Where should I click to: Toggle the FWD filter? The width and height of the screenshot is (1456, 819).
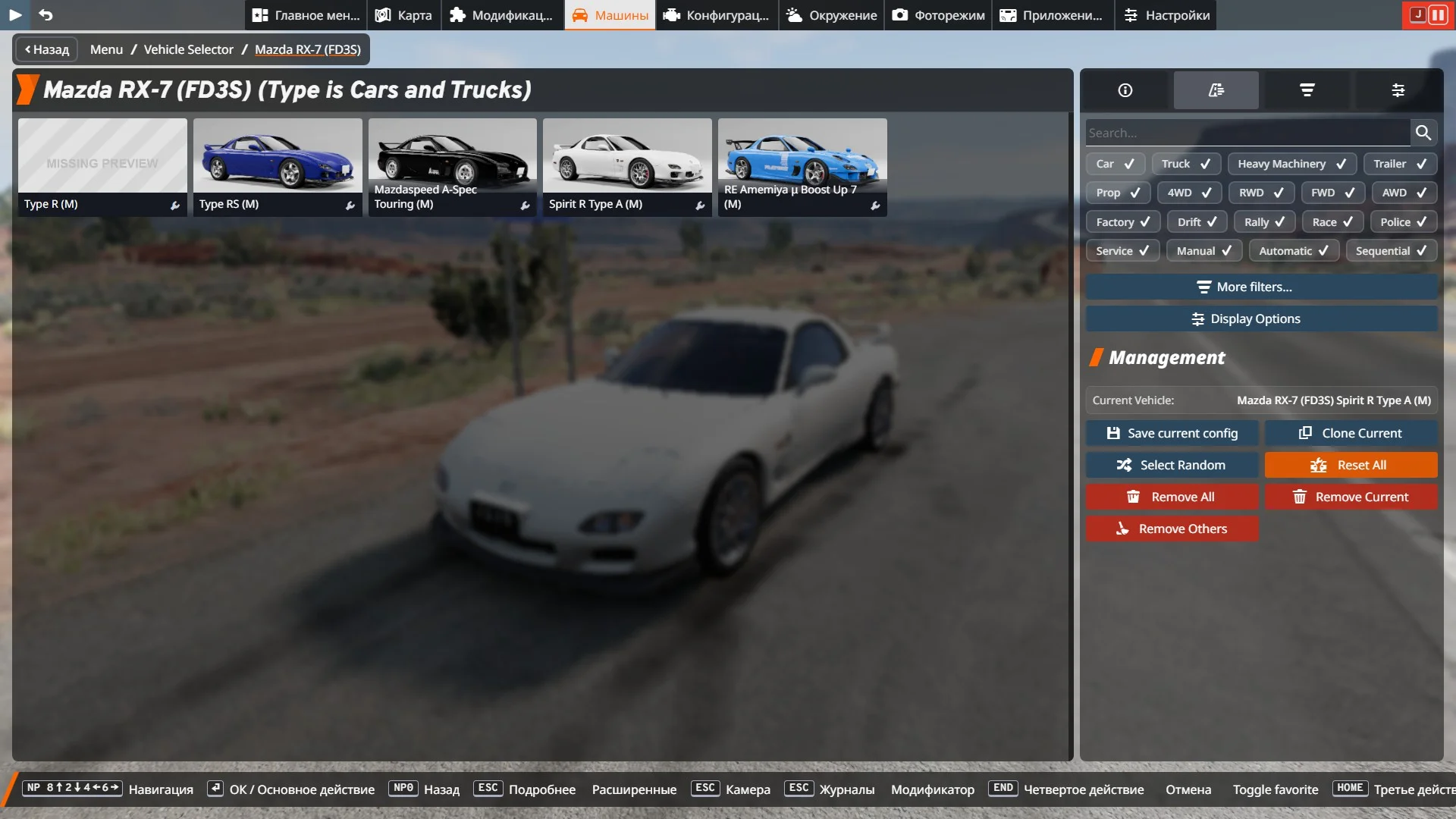point(1333,193)
